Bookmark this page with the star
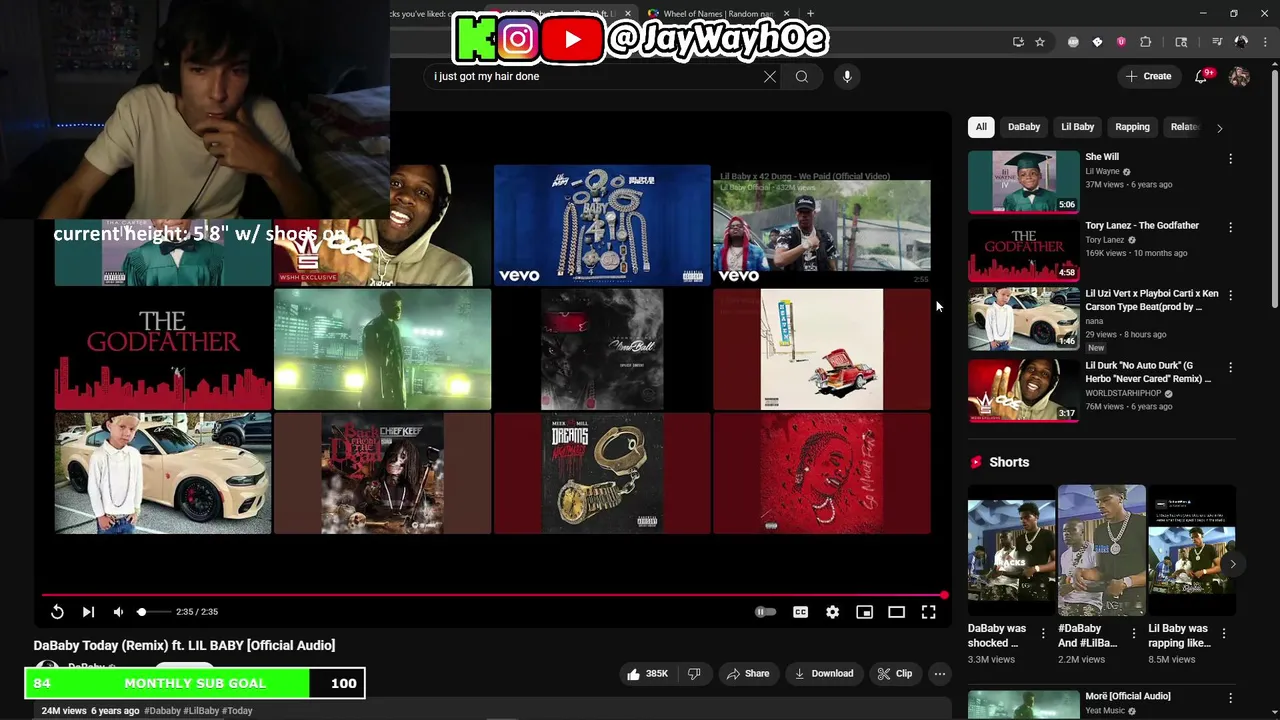 point(1040,42)
